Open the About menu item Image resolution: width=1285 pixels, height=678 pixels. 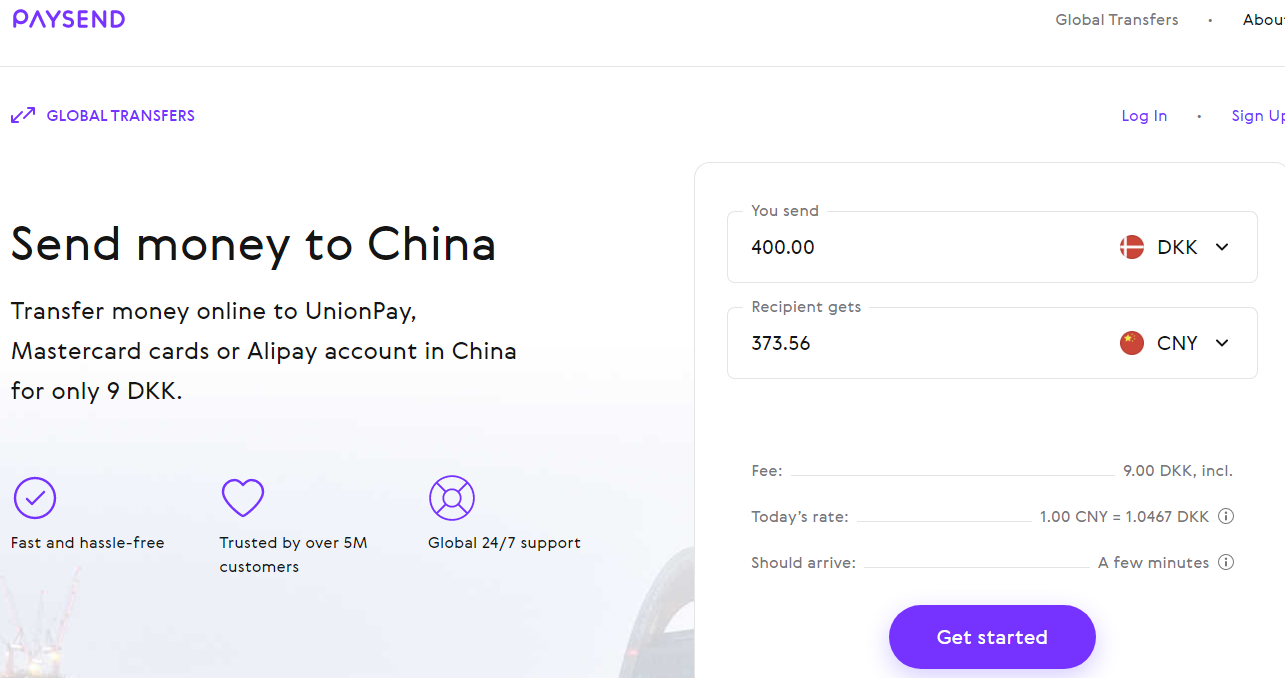[x=1263, y=20]
